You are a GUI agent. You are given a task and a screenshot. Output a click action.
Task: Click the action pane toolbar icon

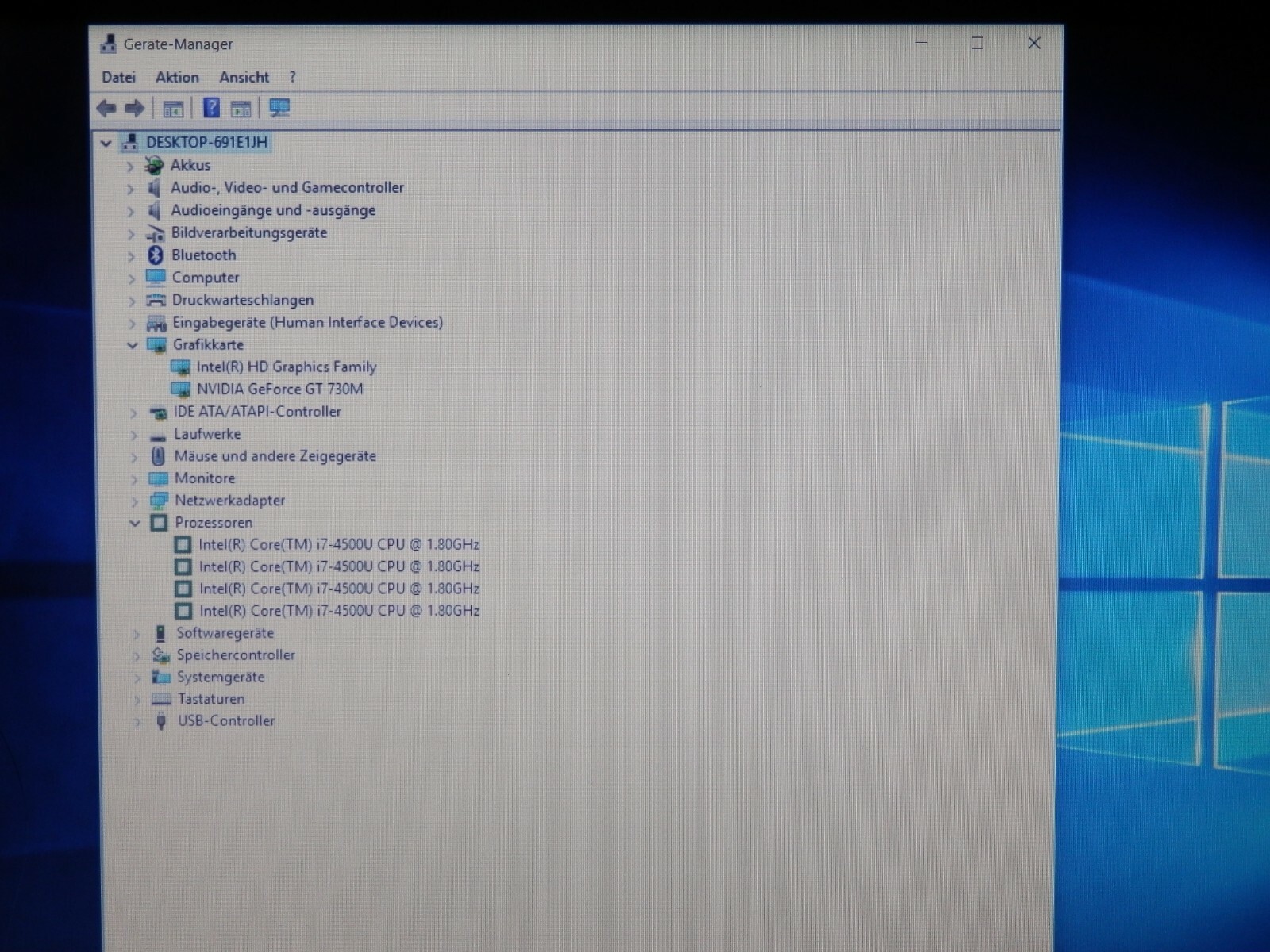pyautogui.click(x=241, y=109)
